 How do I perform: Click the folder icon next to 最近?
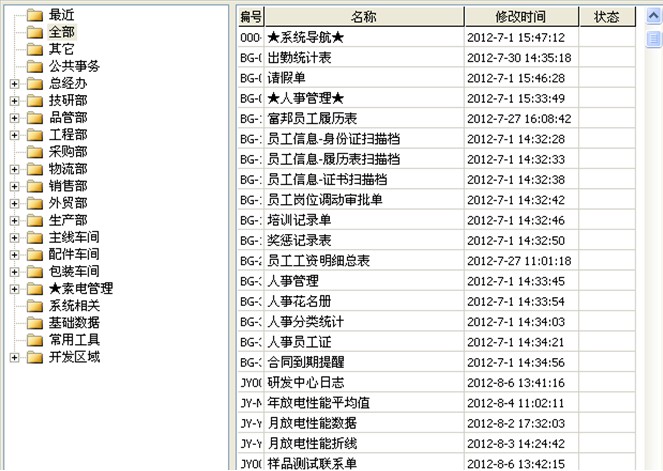coord(35,15)
